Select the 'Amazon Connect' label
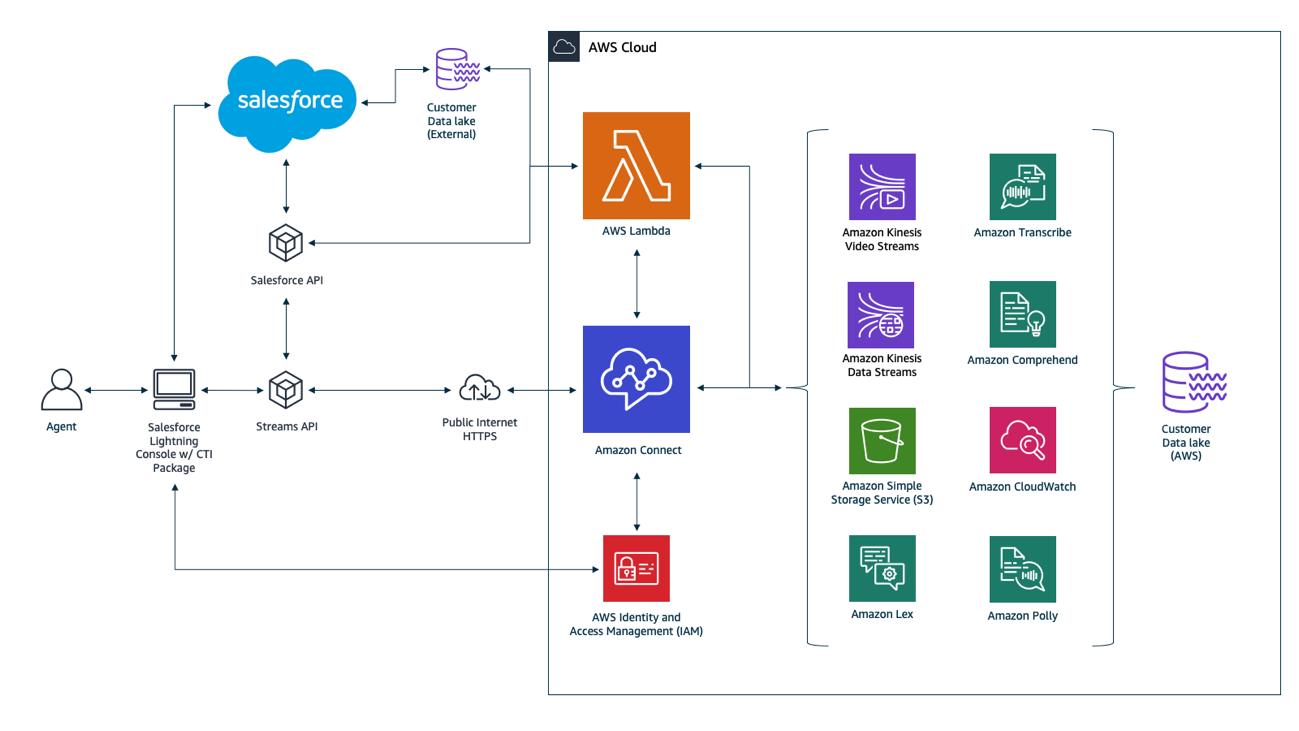1299x731 pixels. [x=638, y=450]
